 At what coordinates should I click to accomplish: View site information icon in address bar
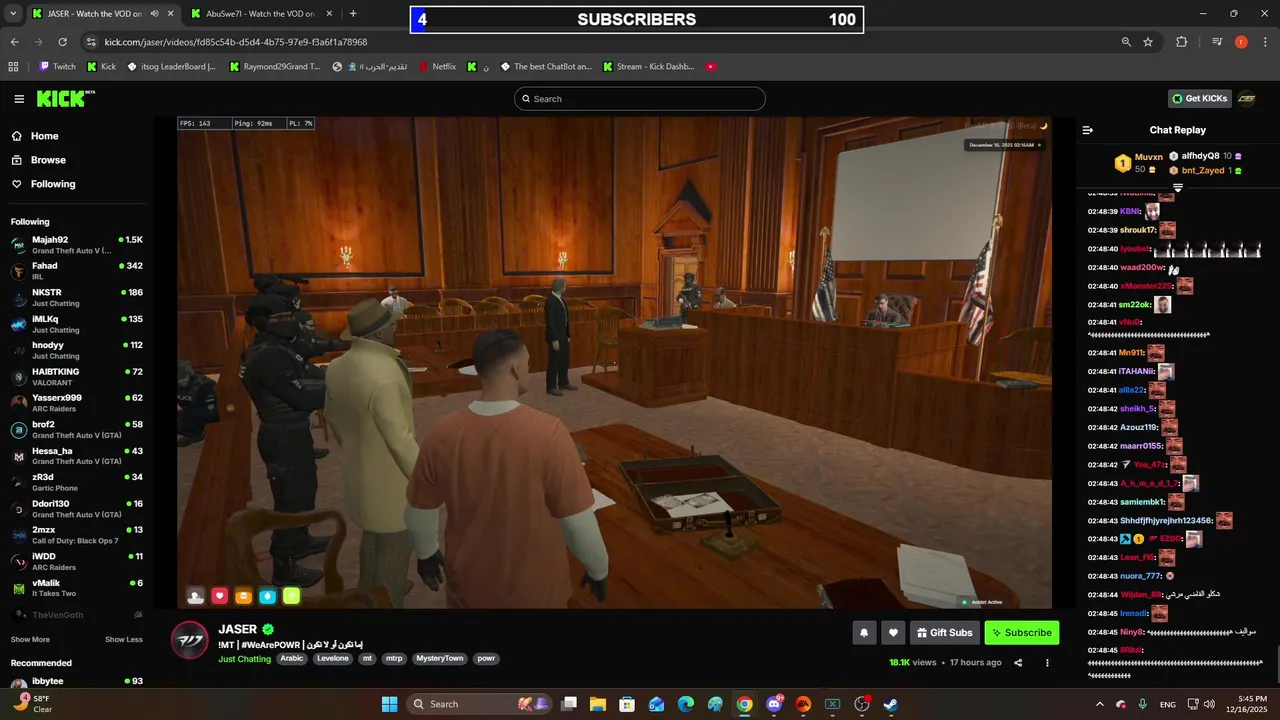(91, 42)
